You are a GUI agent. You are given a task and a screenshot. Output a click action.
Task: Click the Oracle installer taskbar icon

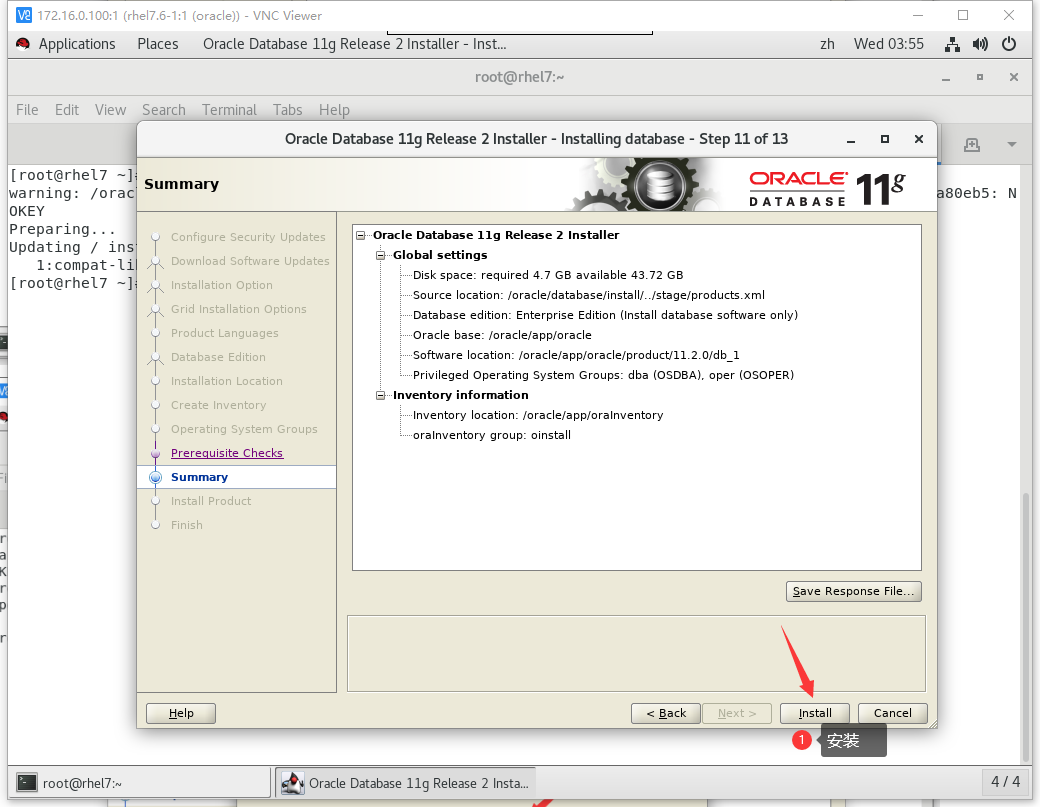[292, 782]
